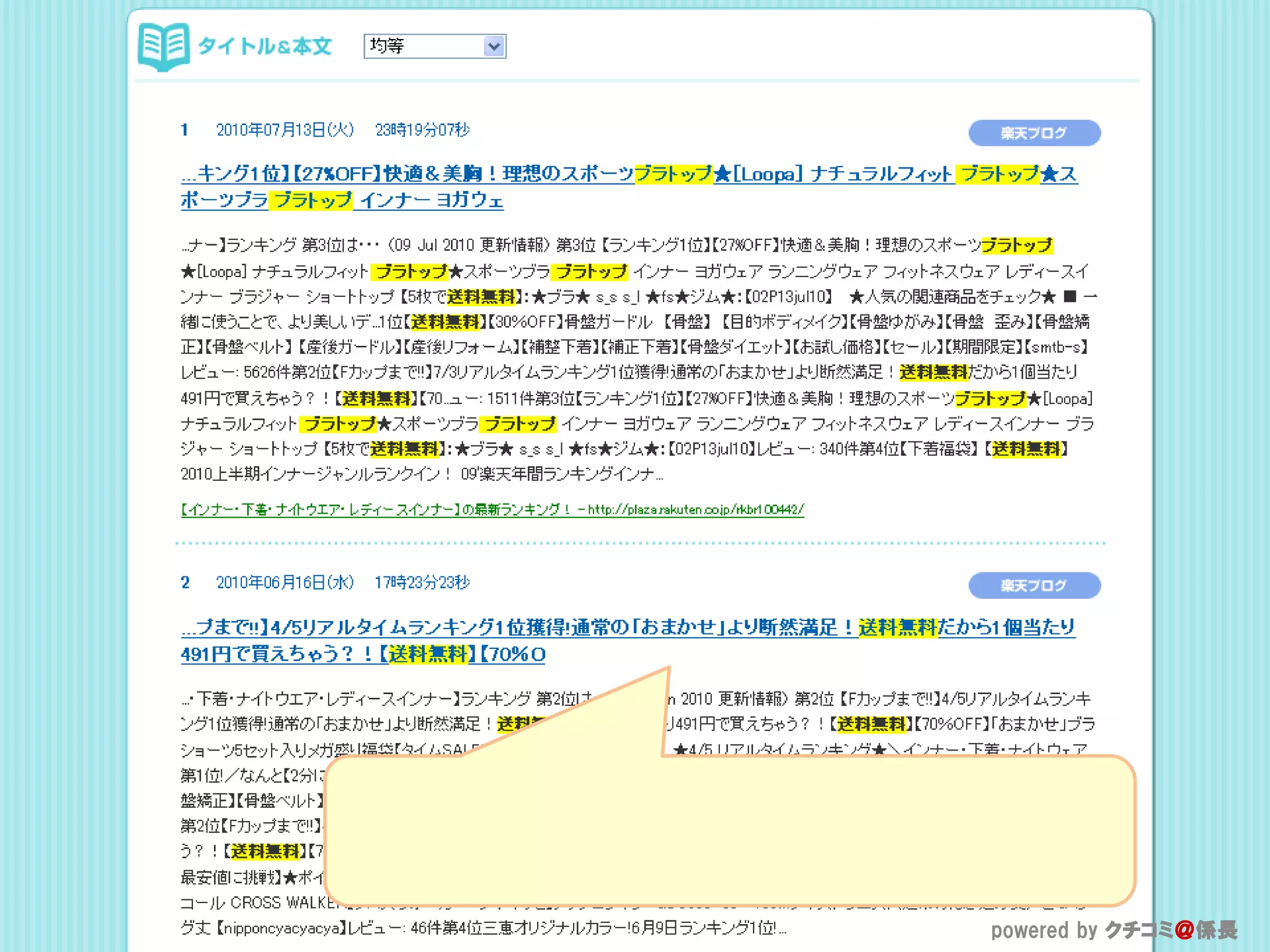Open result 1 title link about スポーツブラトップ
The height and width of the screenshot is (952, 1270).
point(629,187)
